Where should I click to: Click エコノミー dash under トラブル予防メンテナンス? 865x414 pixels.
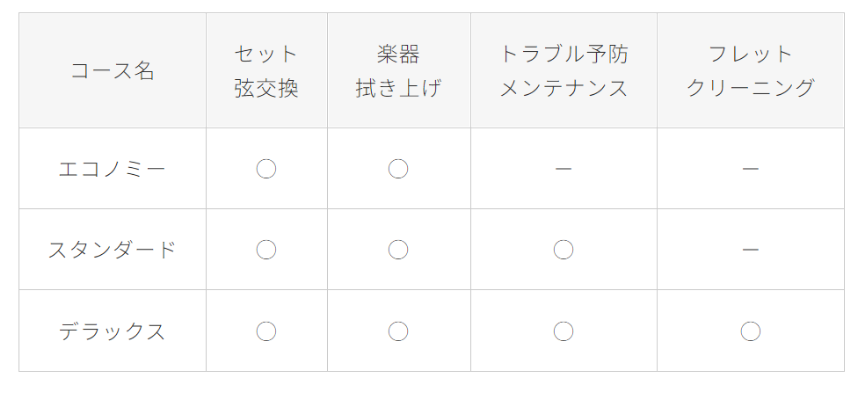tap(563, 169)
